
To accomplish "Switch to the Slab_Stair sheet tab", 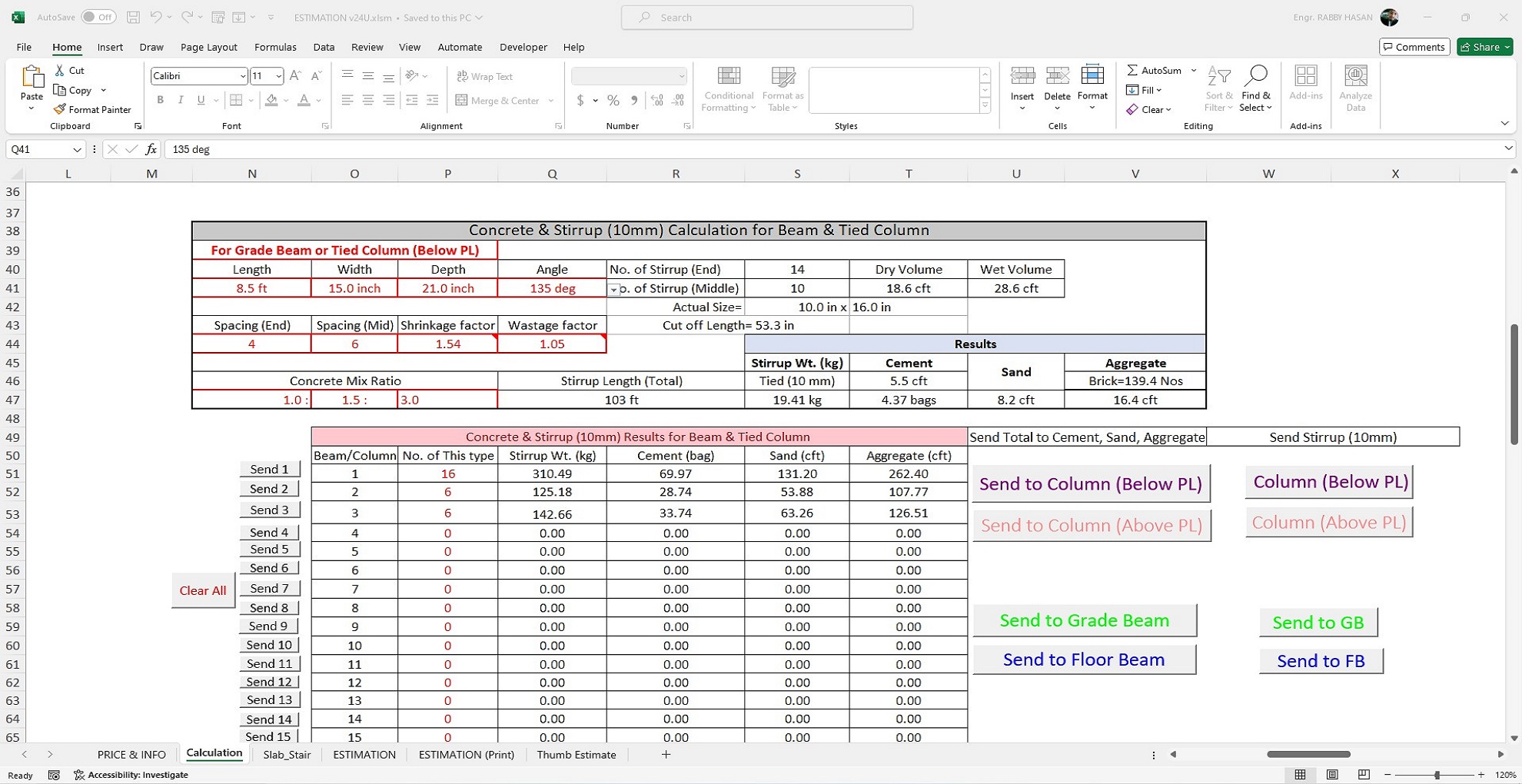I will click(287, 755).
